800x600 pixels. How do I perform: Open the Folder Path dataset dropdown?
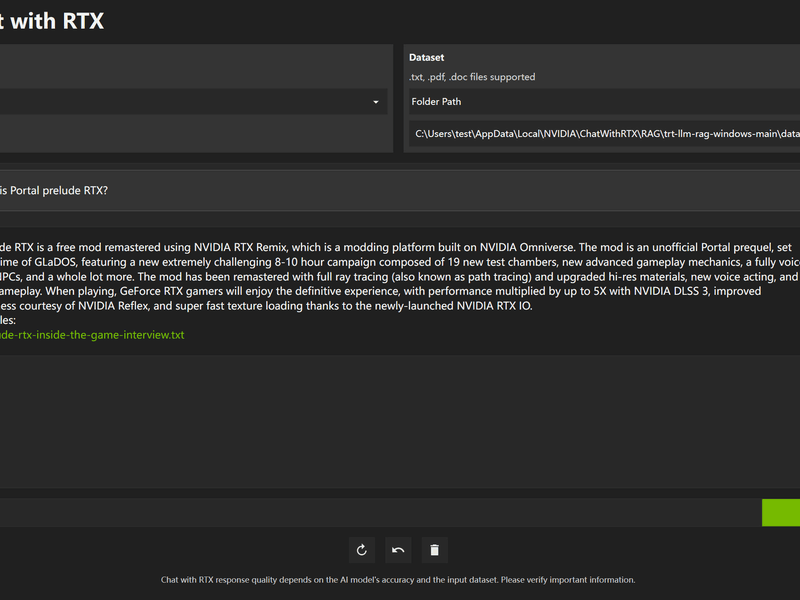605,102
